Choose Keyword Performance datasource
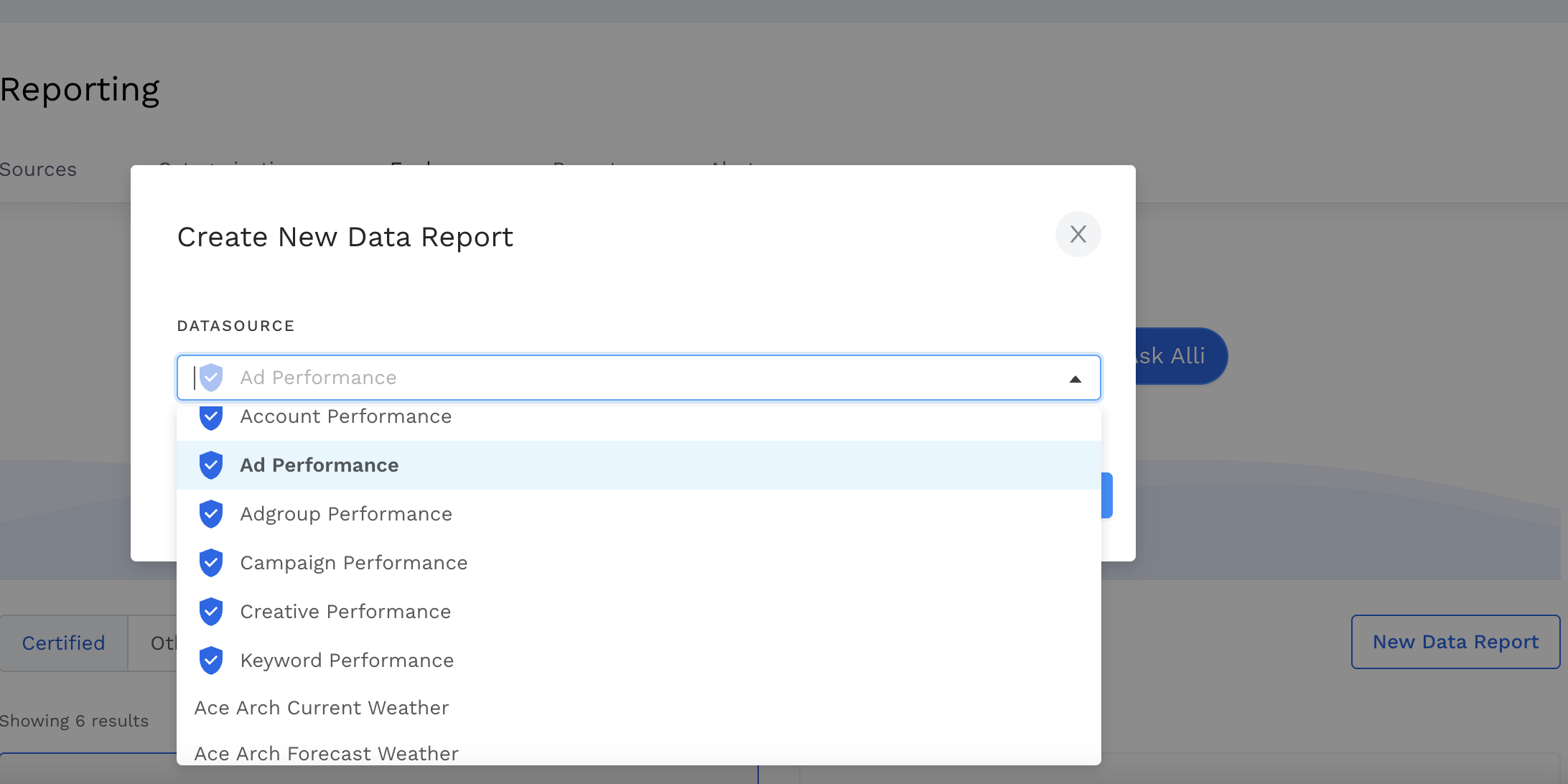The height and width of the screenshot is (784, 1568). tap(638, 661)
